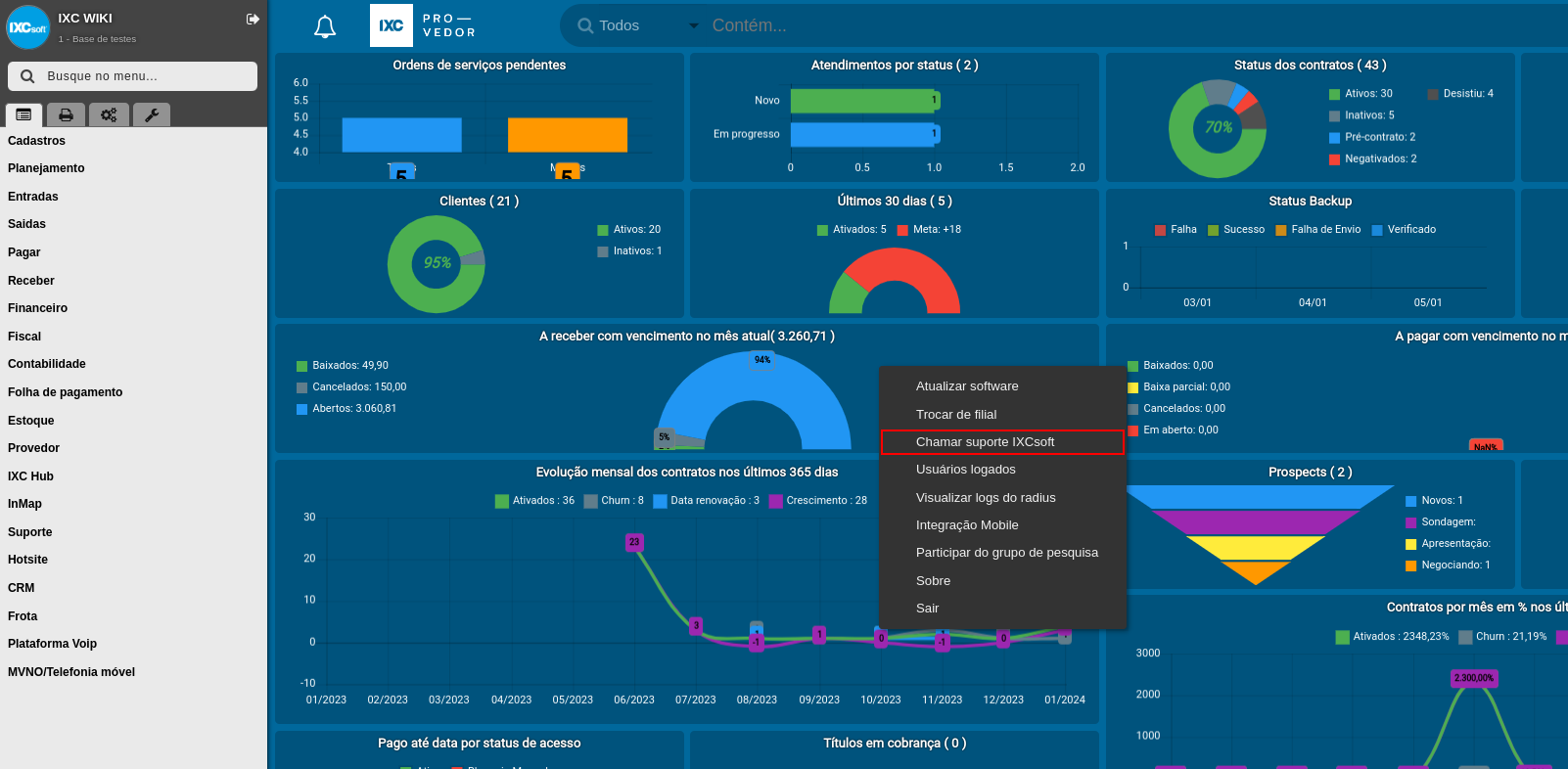Choose 'Chamar suporte IXCsoft' option
This screenshot has height=769, width=1568.
(x=1003, y=442)
